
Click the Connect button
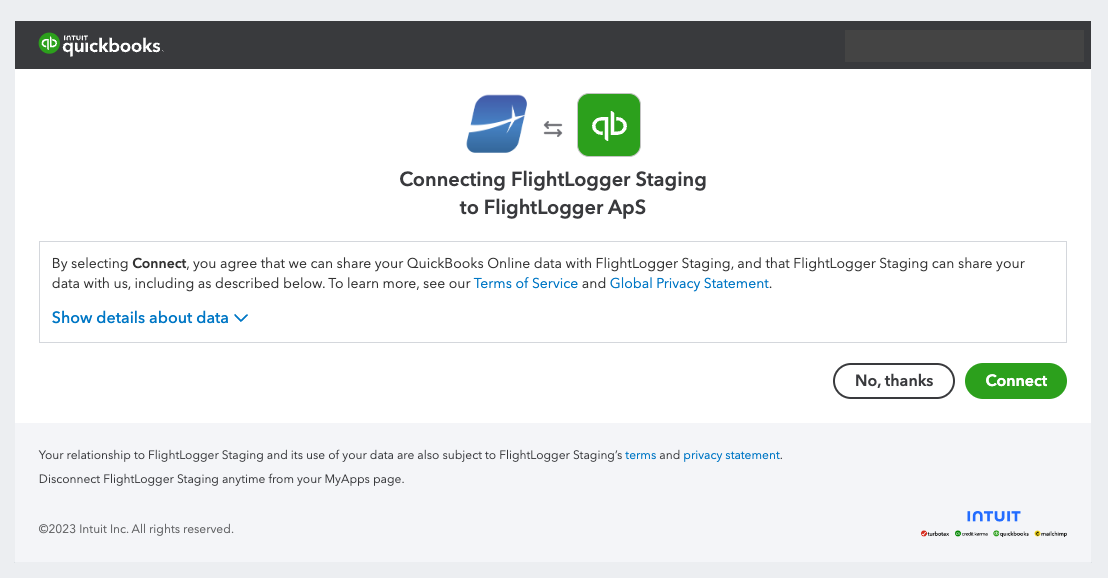point(1015,381)
